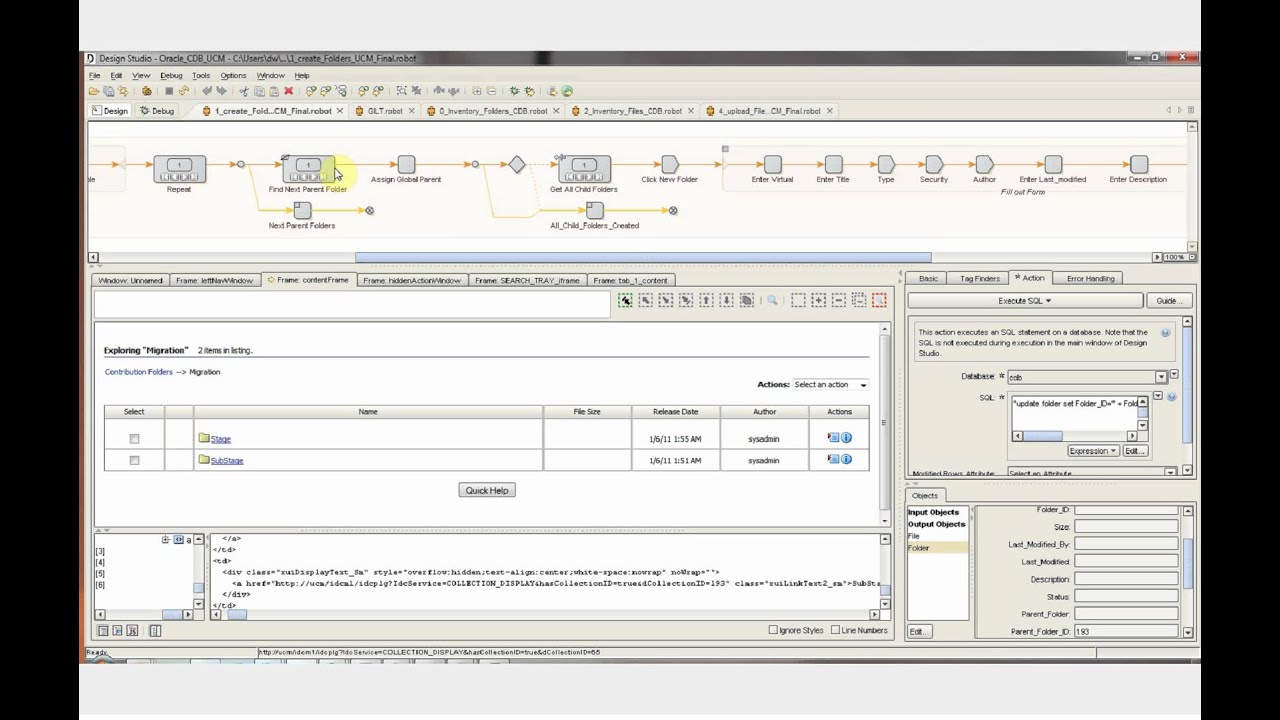Click the globe icon in main toolbar
The width and height of the screenshot is (1280, 720).
click(x=567, y=91)
